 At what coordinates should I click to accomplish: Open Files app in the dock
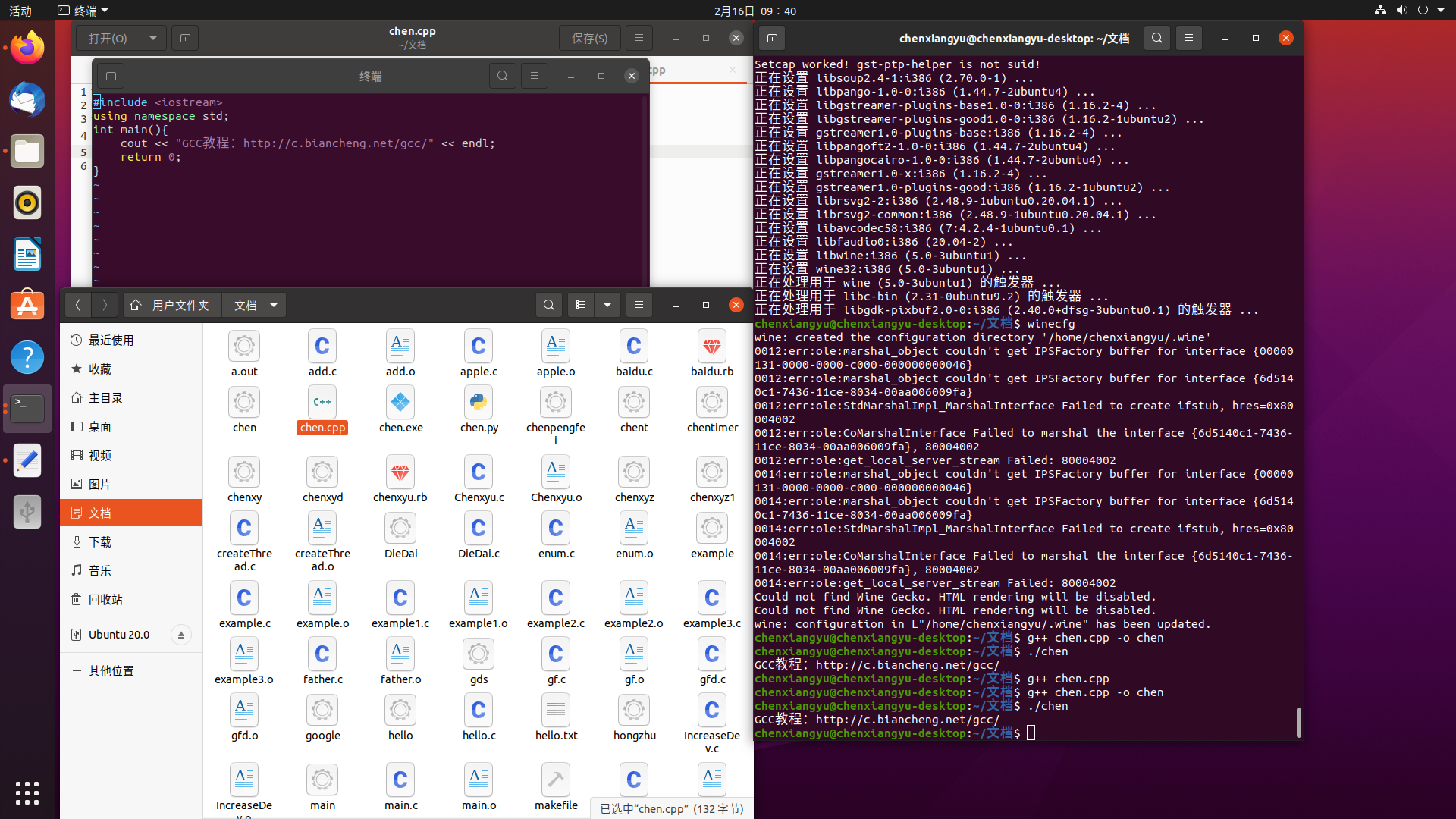coord(27,151)
